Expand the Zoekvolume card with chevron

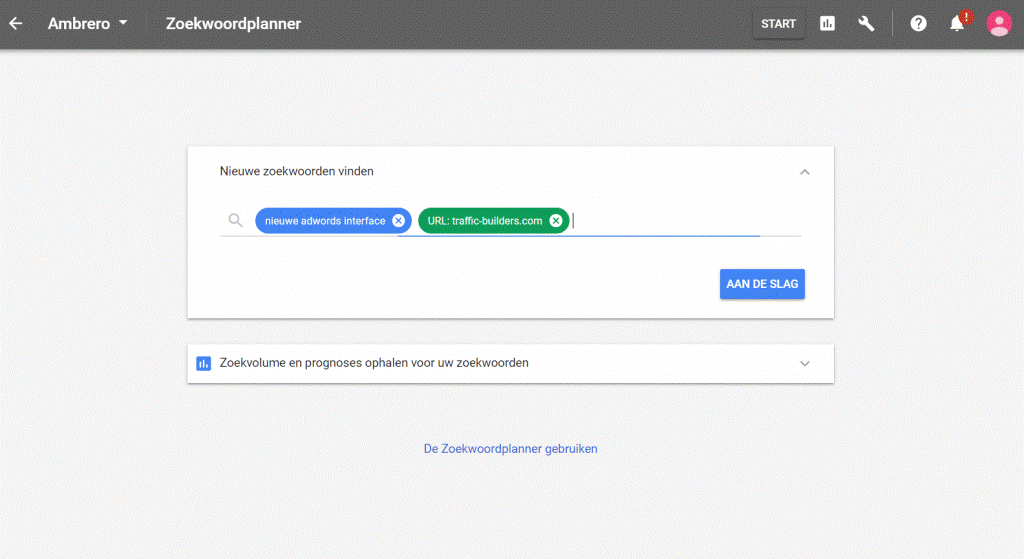click(804, 364)
